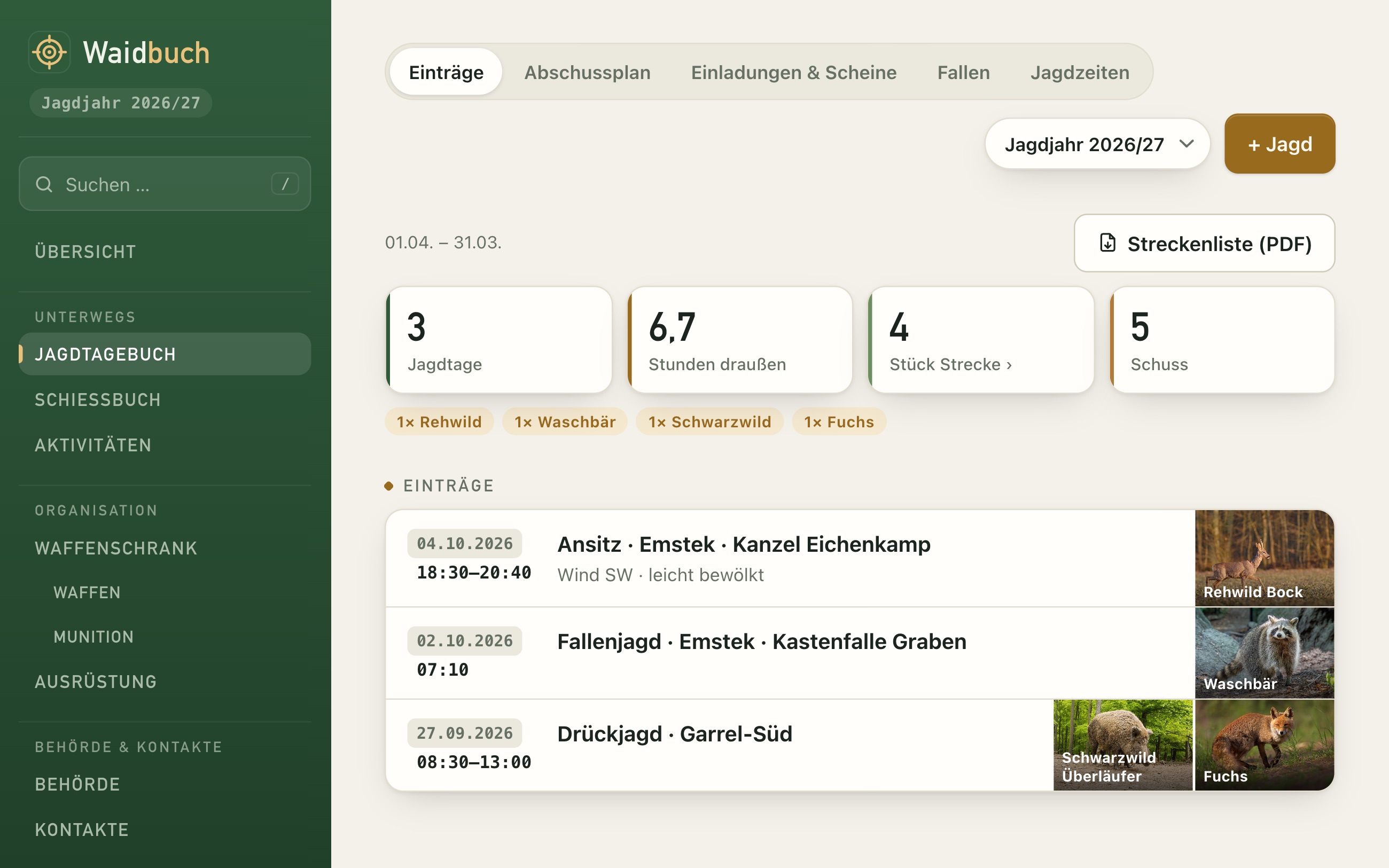Open Übersicht in the sidebar

(x=165, y=252)
